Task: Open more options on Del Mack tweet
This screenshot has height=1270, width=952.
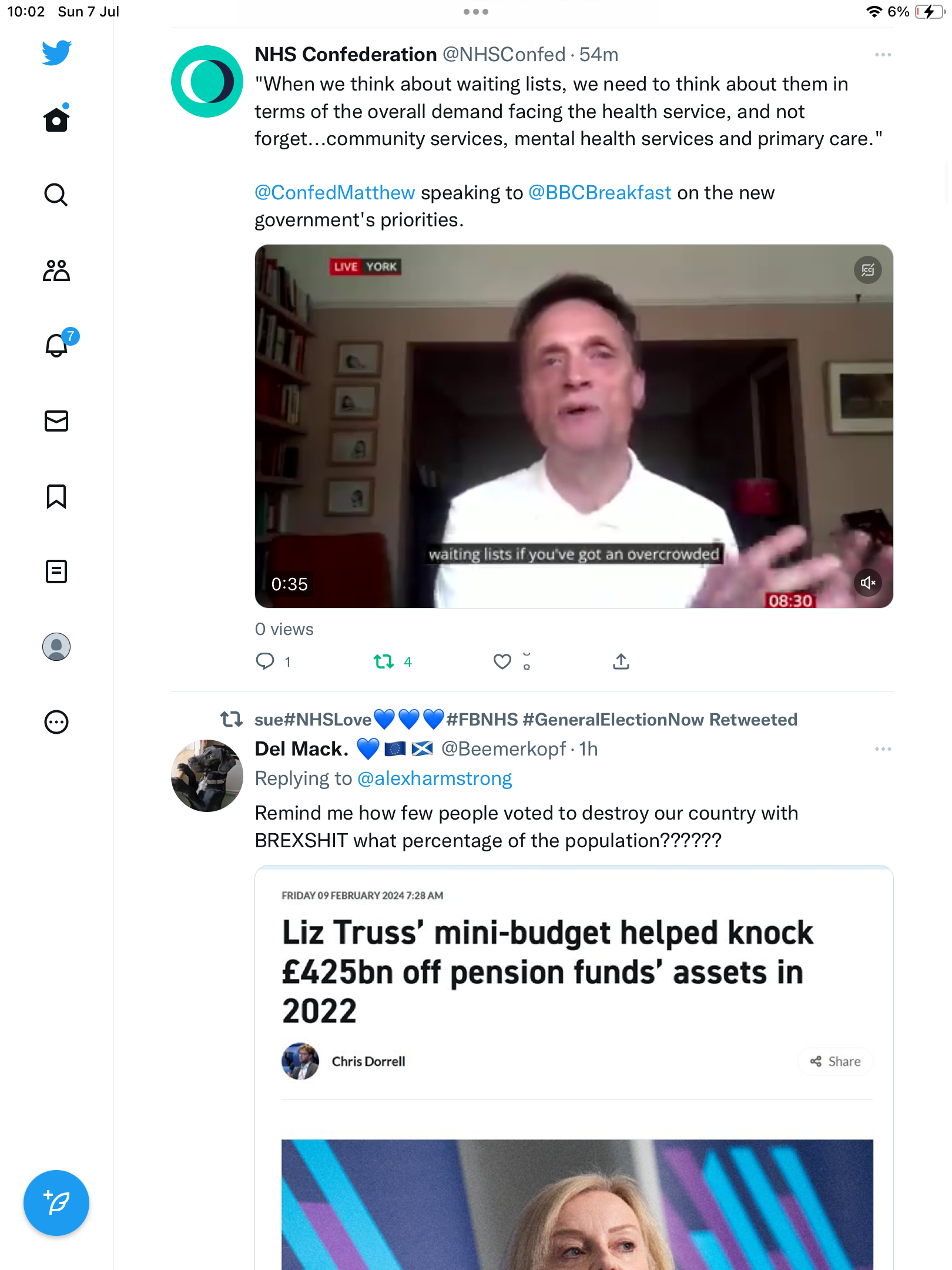Action: point(883,749)
